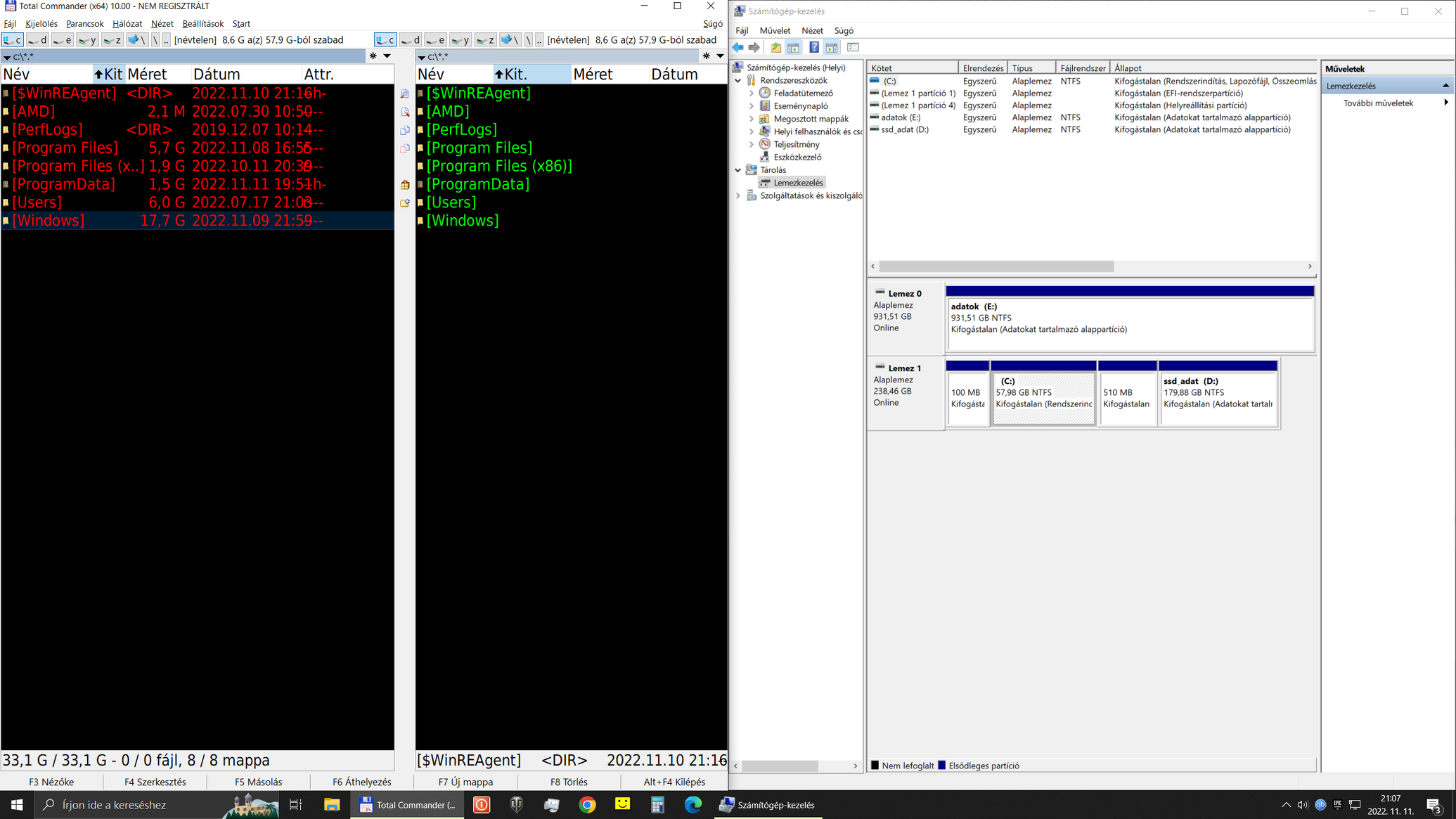Collapse the Rendszereszközök tree node
The height and width of the screenshot is (819, 1456).
tap(737, 81)
